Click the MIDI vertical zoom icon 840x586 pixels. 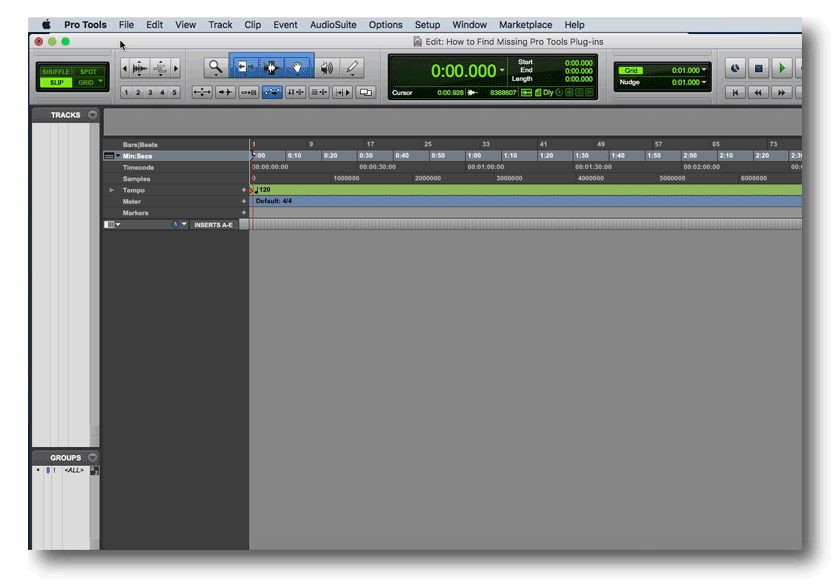160,68
